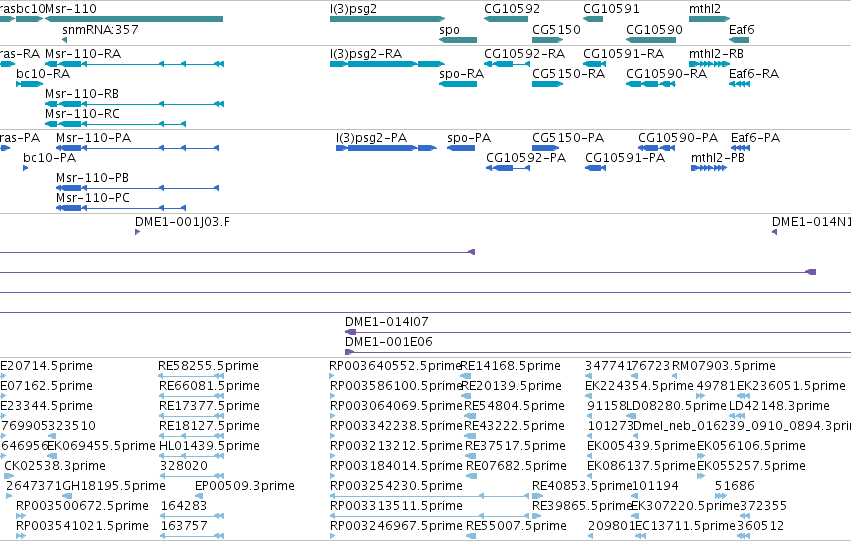The image size is (851, 541).
Task: Click the Eaf6-RA transcript label
Action: coord(754,74)
